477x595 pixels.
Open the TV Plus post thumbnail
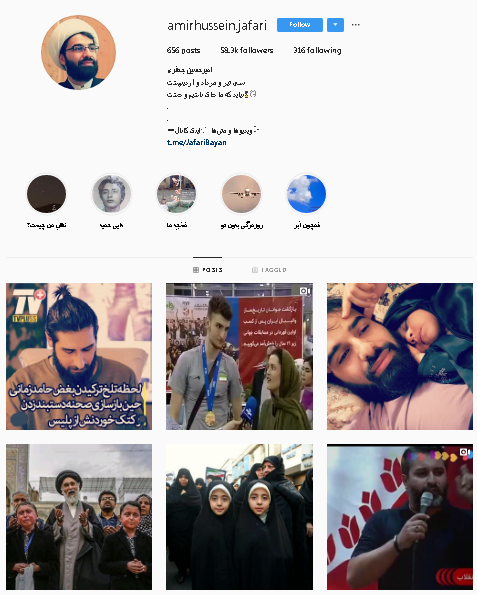click(79, 356)
